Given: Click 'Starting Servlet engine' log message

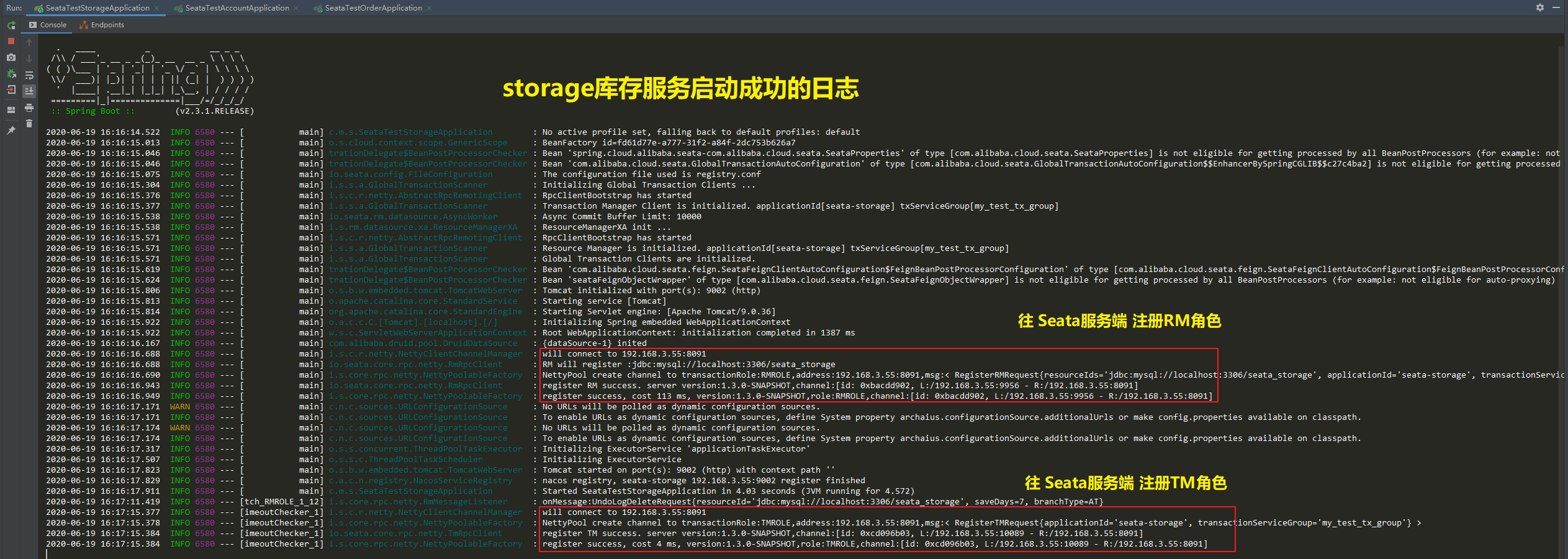Looking at the screenshot, I should click(x=659, y=312).
